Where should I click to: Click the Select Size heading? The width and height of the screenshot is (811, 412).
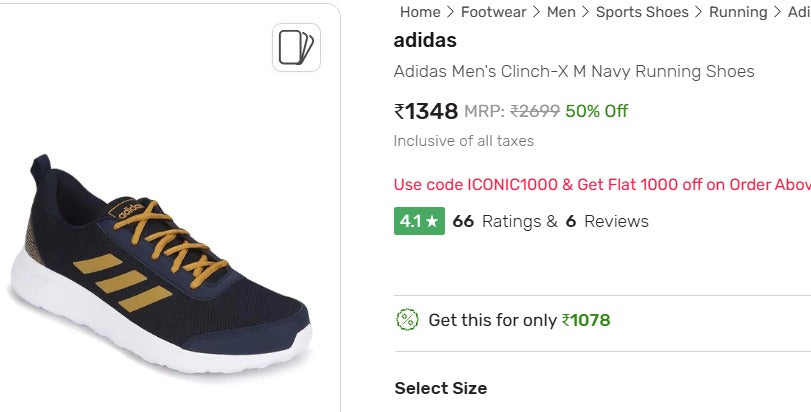440,388
